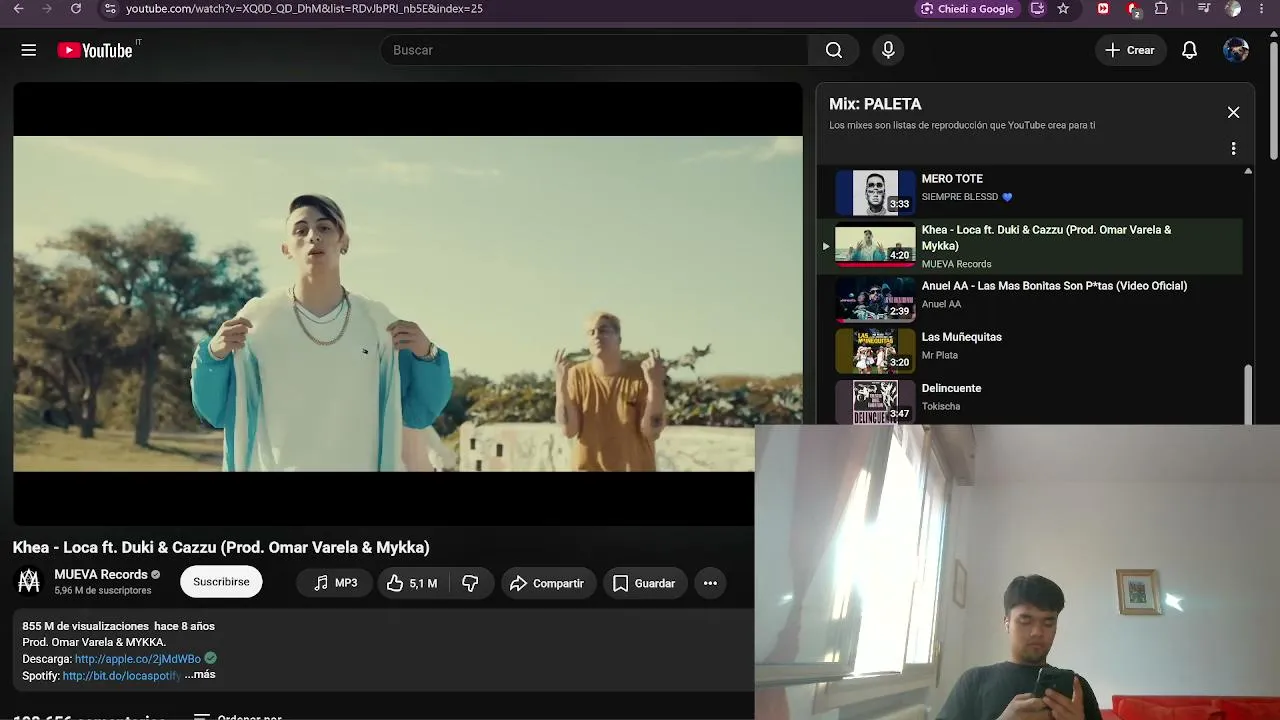Go to the YouTube home logo
1280x720 pixels.
pos(95,50)
